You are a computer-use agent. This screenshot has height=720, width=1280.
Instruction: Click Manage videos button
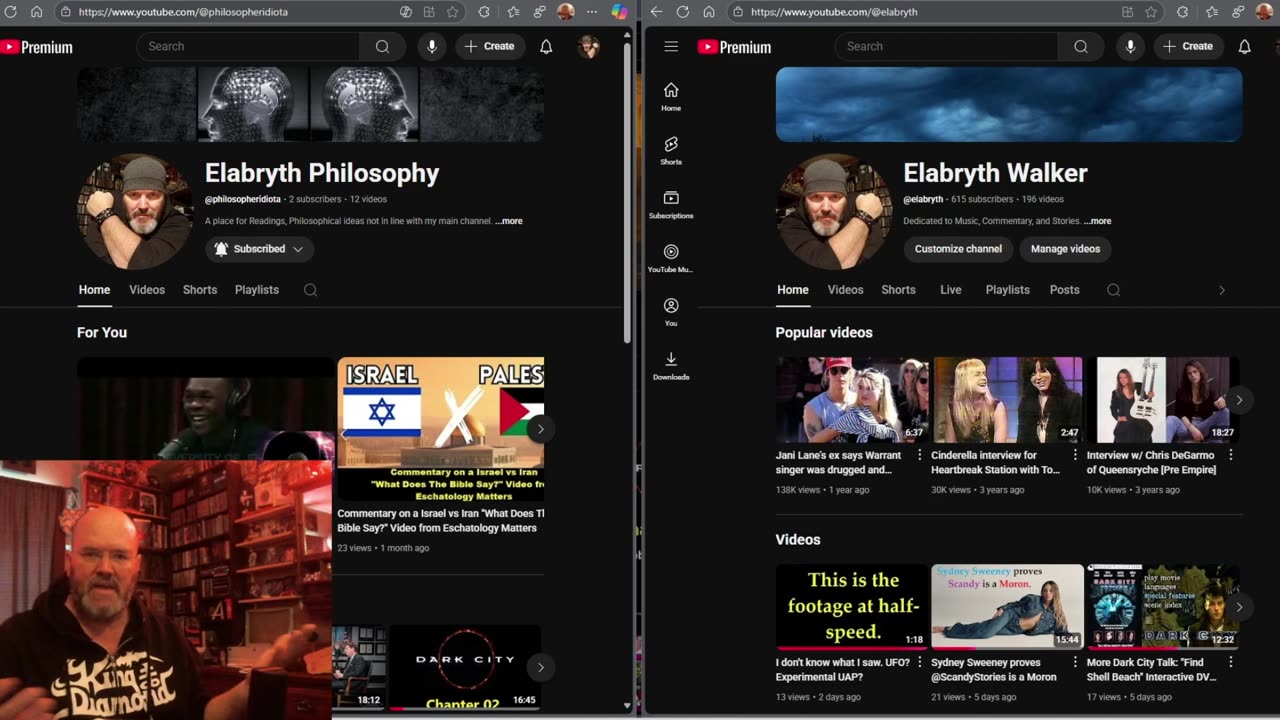(x=1065, y=249)
